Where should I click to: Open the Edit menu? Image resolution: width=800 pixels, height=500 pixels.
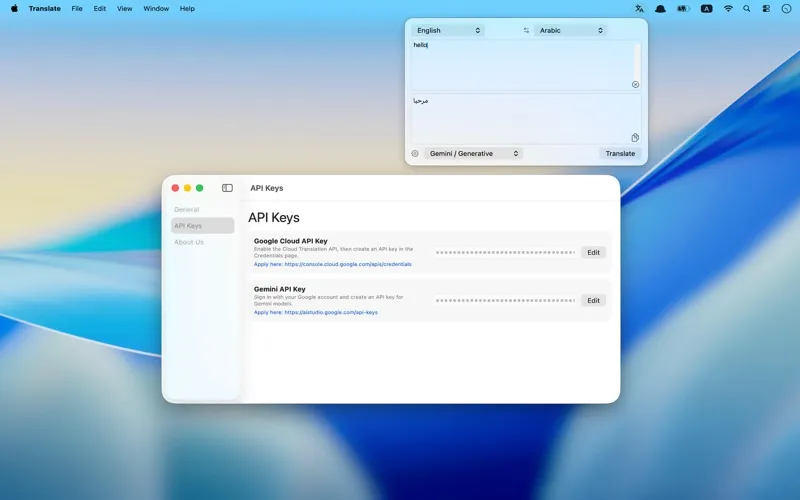pos(99,9)
